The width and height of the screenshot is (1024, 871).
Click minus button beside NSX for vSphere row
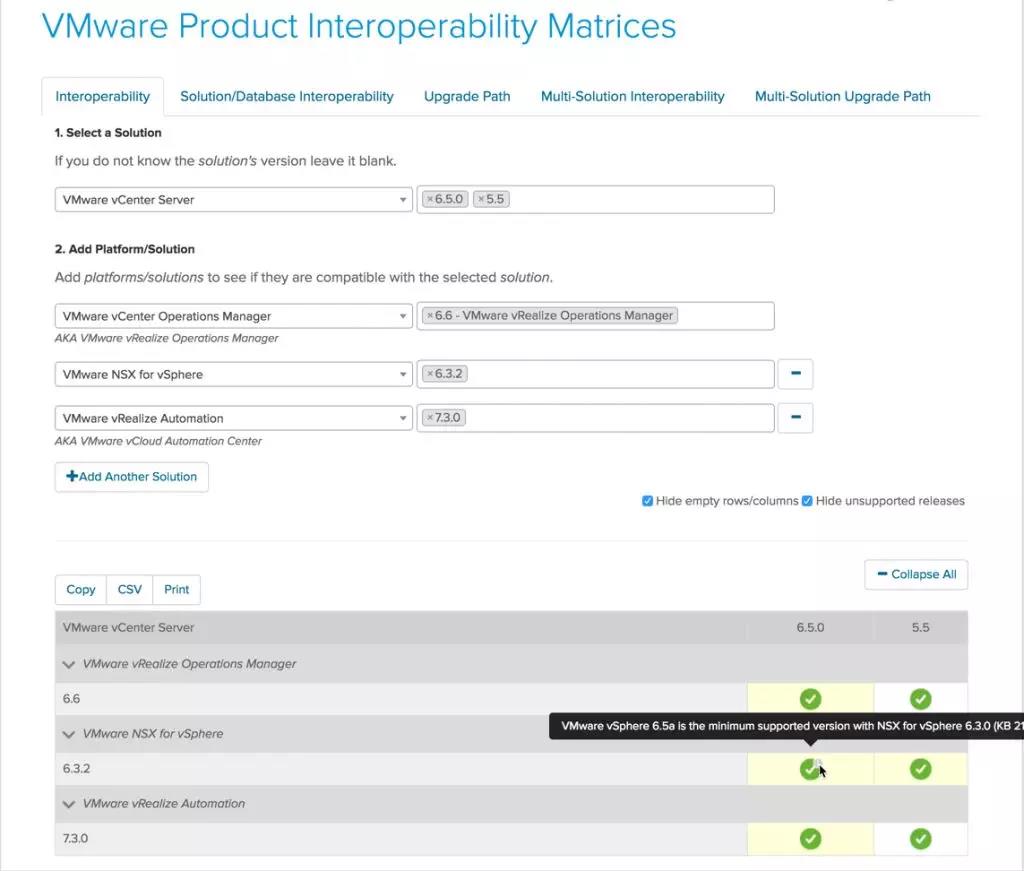pos(795,373)
